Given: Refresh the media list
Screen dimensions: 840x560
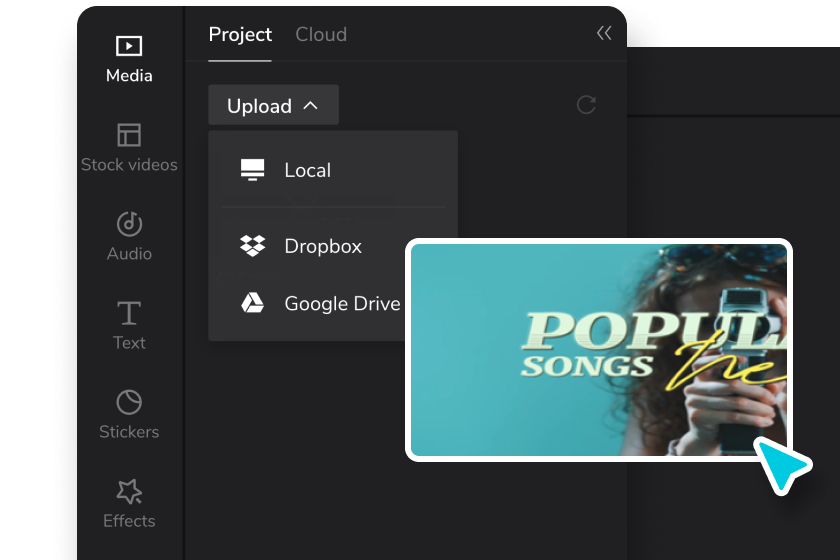Looking at the screenshot, I should [x=586, y=104].
